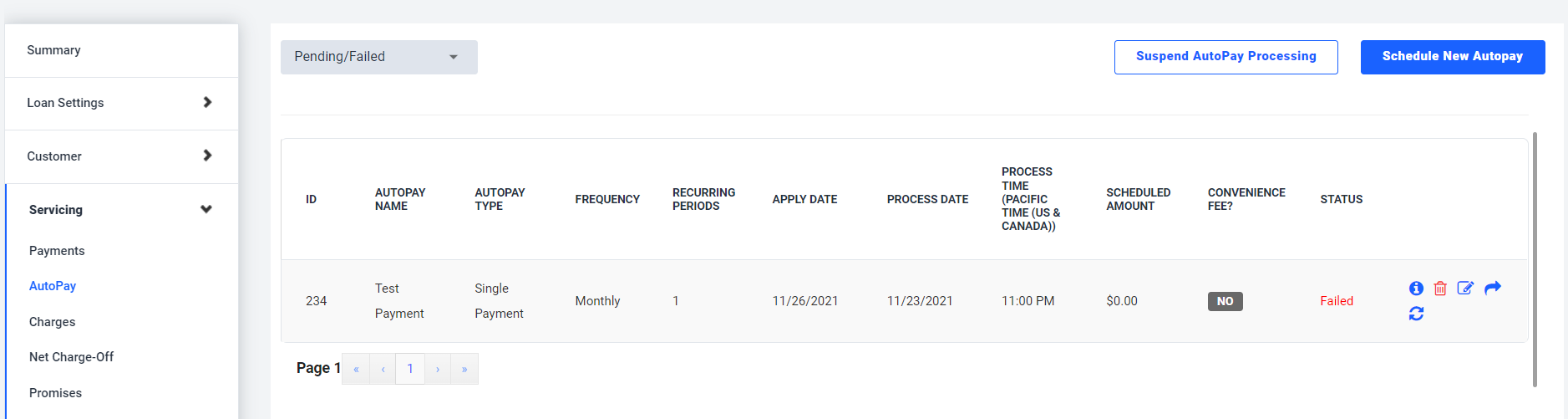The height and width of the screenshot is (419, 1568).
Task: Expand the Customer section
Action: coord(122,156)
